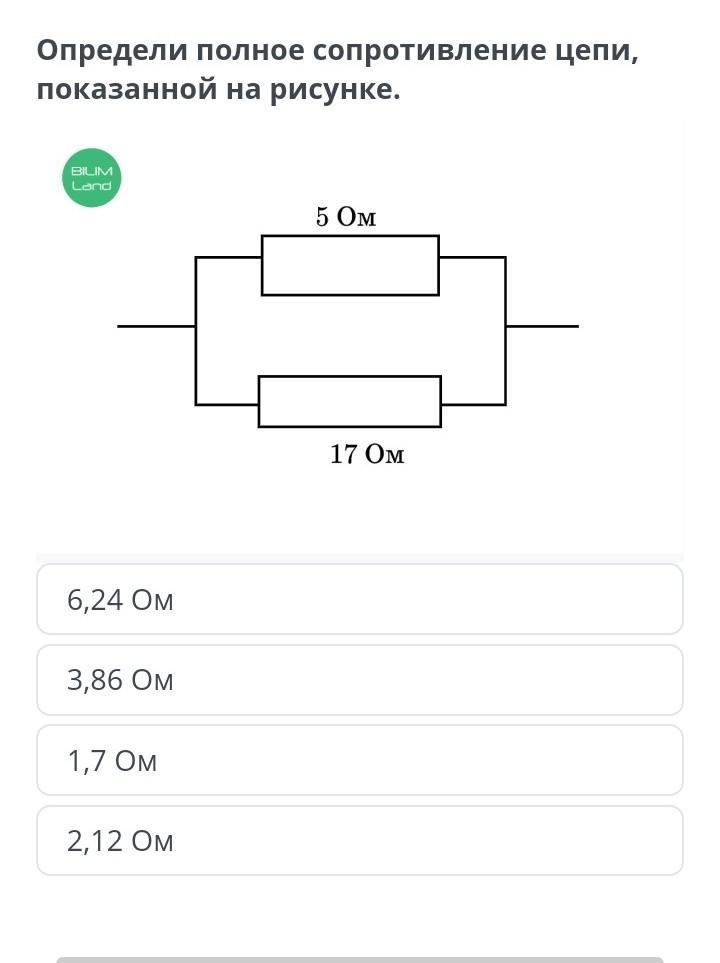Click the text "показанной на рисунке"
This screenshot has height=963, width=720.
(x=218, y=90)
